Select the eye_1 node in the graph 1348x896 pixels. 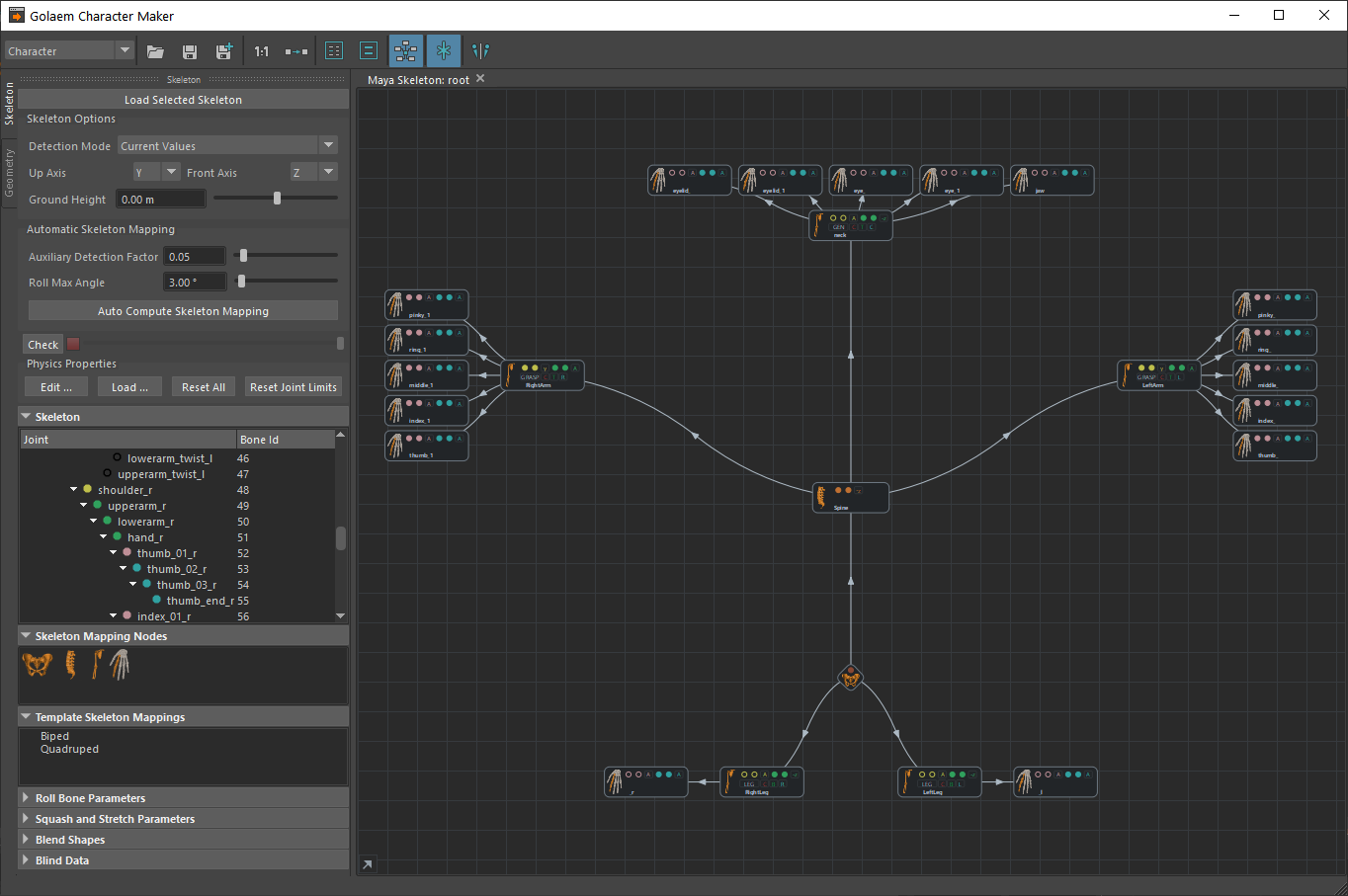click(962, 180)
